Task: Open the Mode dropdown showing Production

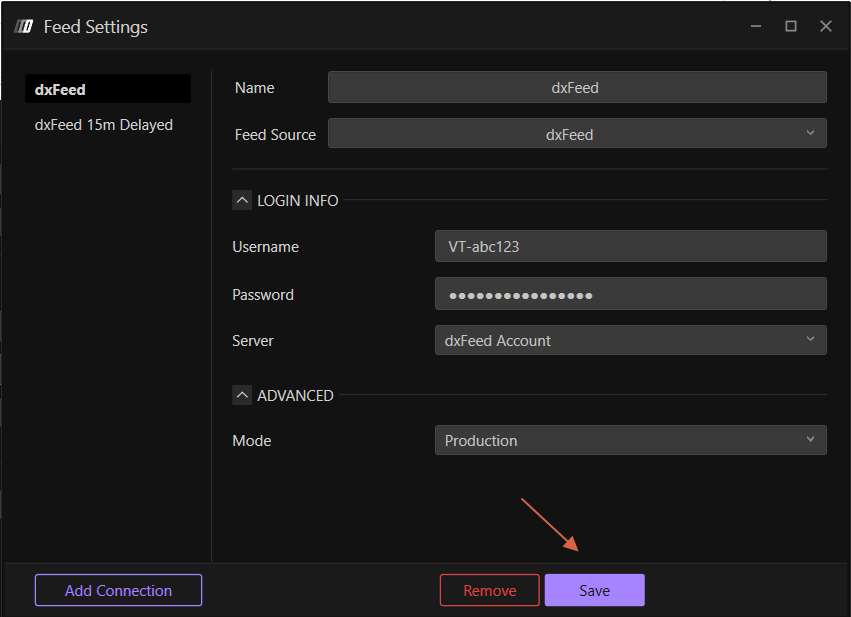Action: (x=630, y=440)
